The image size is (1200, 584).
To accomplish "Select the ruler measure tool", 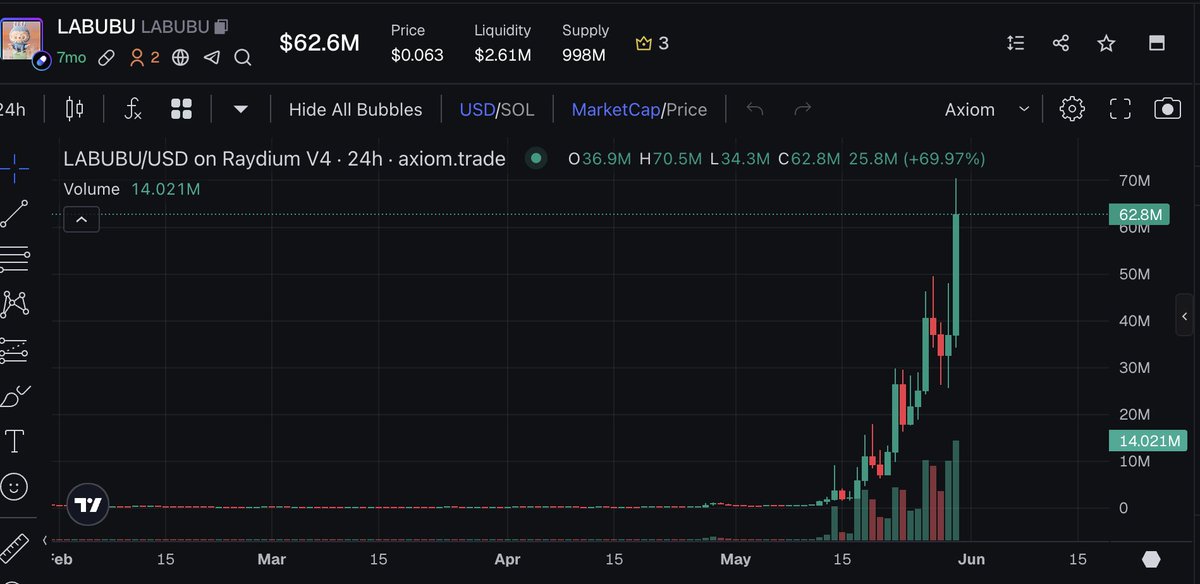I will point(12,548).
